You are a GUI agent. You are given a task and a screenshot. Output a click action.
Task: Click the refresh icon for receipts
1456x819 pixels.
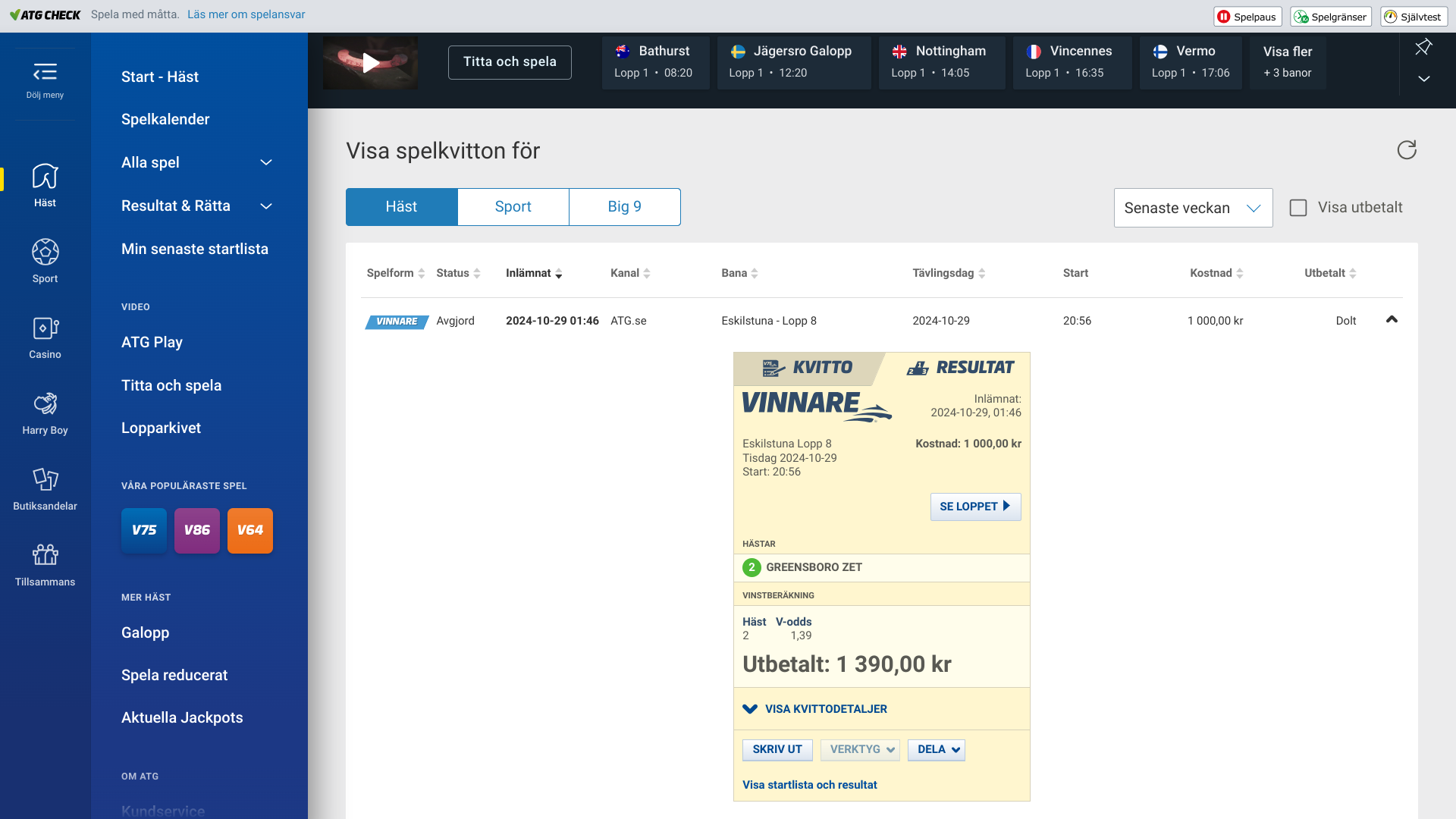pyautogui.click(x=1407, y=150)
